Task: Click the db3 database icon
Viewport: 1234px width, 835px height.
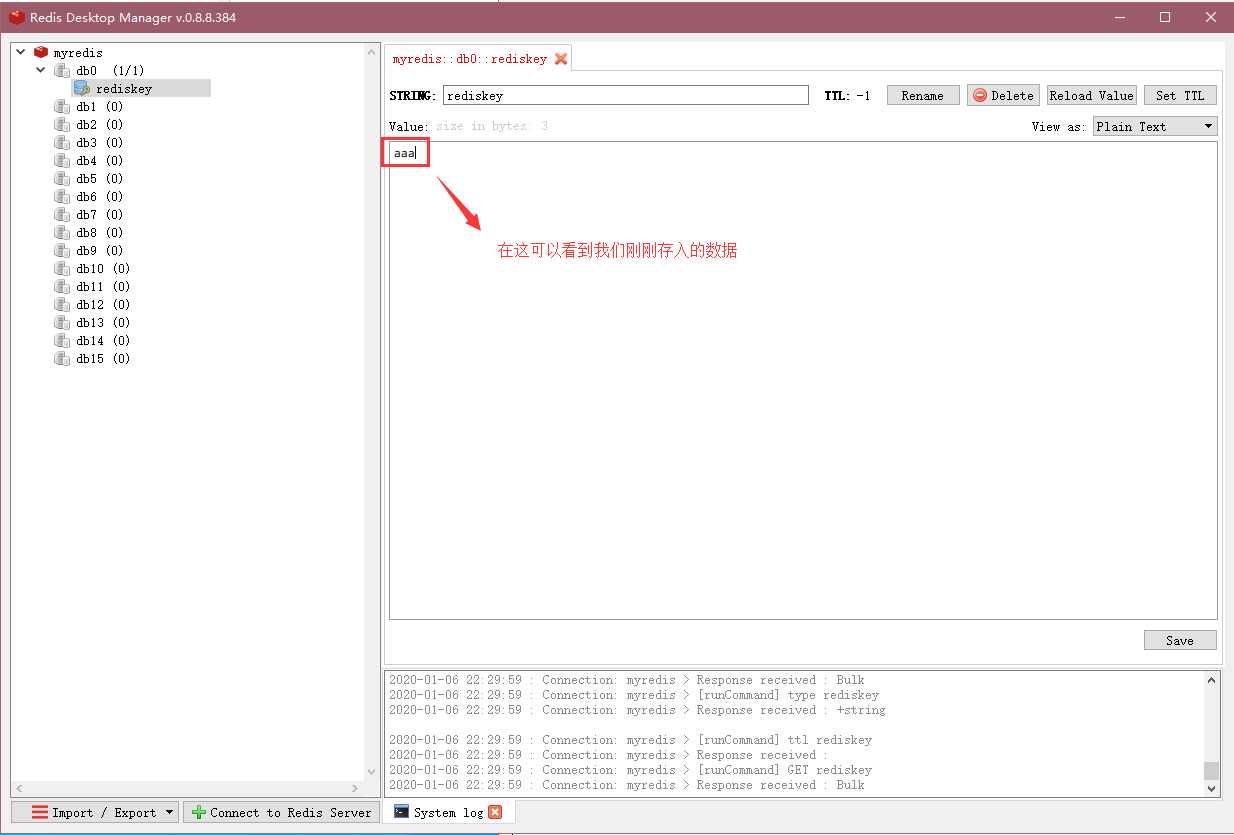Action: (x=62, y=142)
